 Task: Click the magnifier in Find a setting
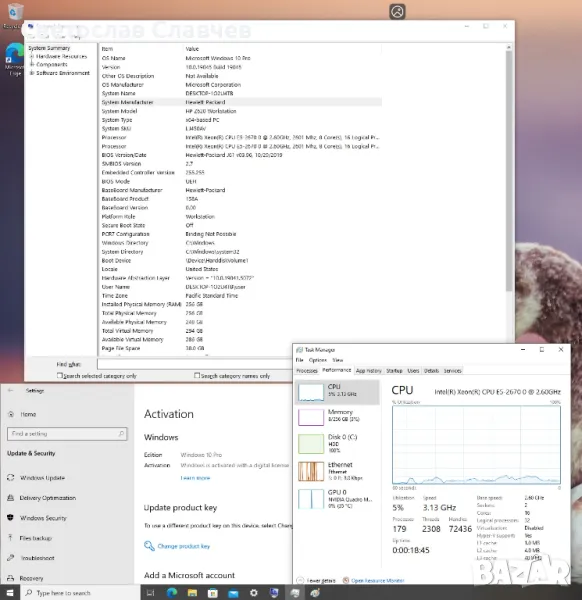tap(121, 434)
